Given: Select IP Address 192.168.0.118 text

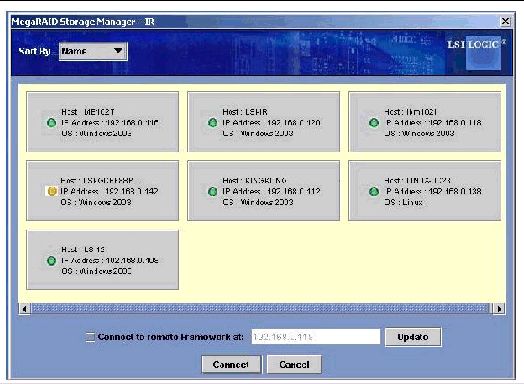Looking at the screenshot, I should (433, 123).
